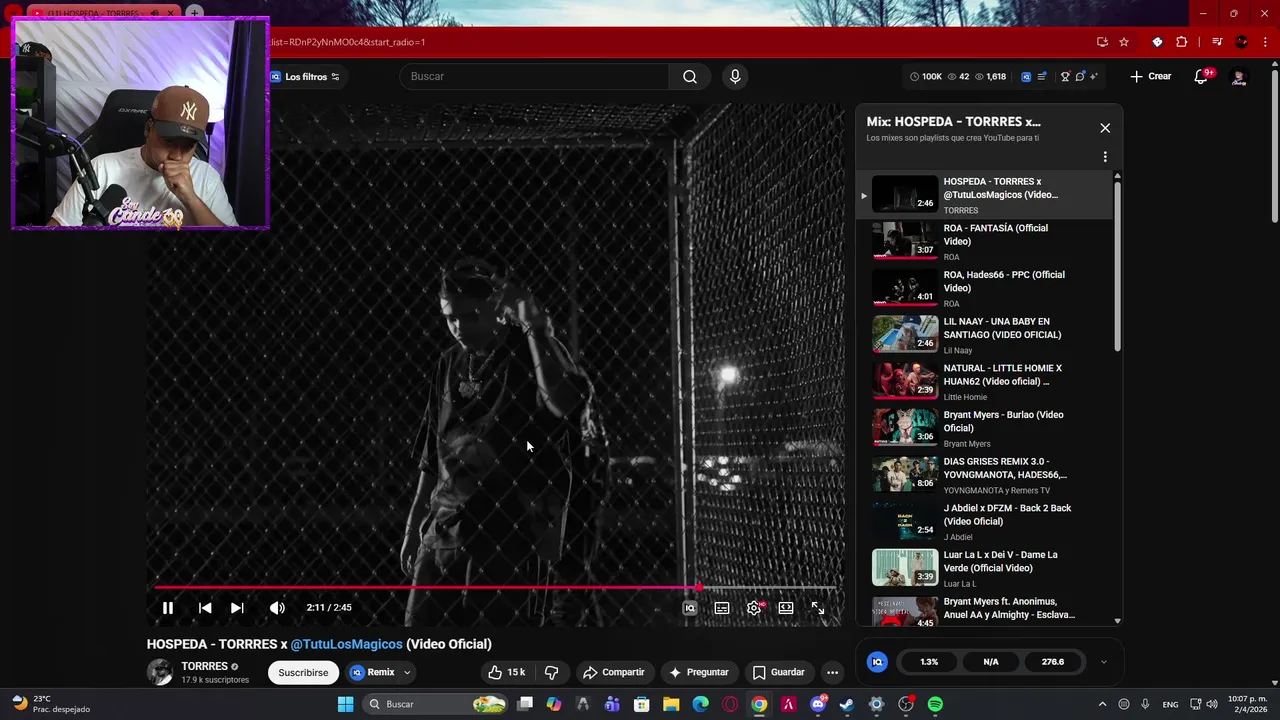Open vidIQ blue logo in header

pos(1026,77)
